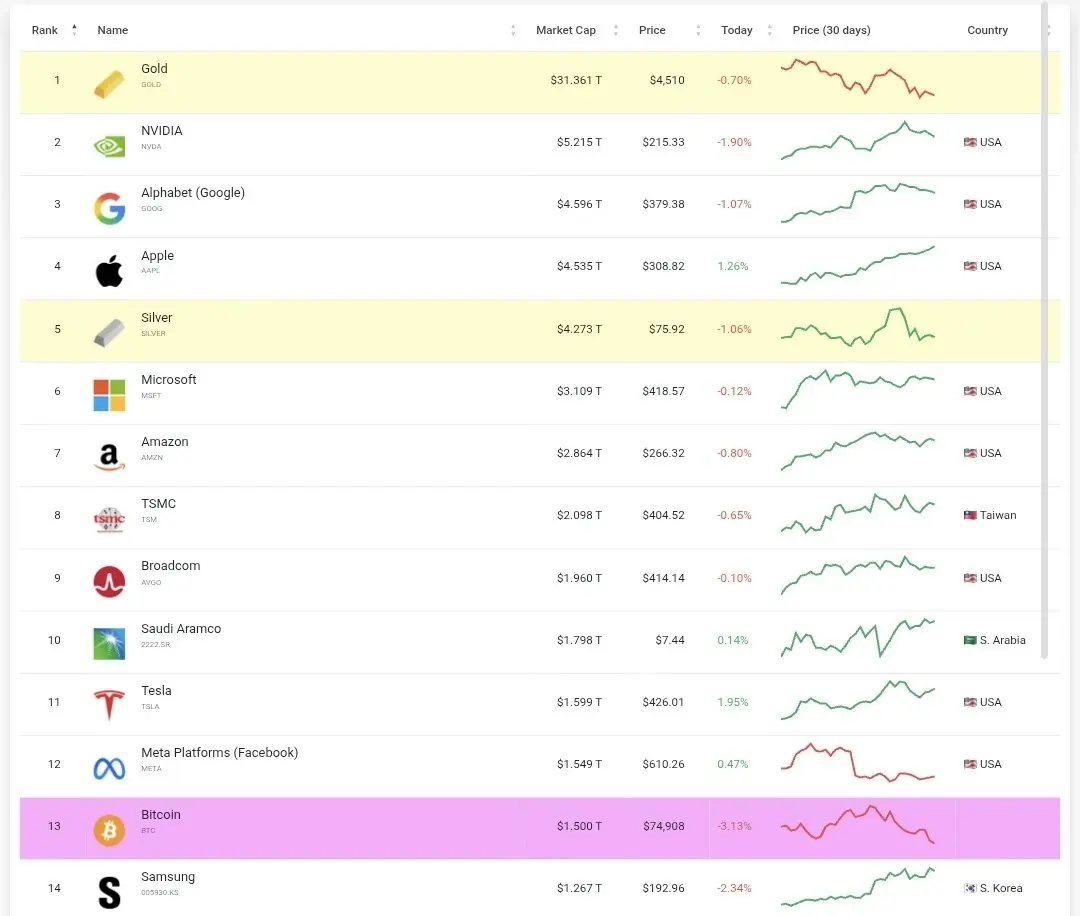Image resolution: width=1080 pixels, height=916 pixels.
Task: Open the Tesla company link
Action: point(156,691)
